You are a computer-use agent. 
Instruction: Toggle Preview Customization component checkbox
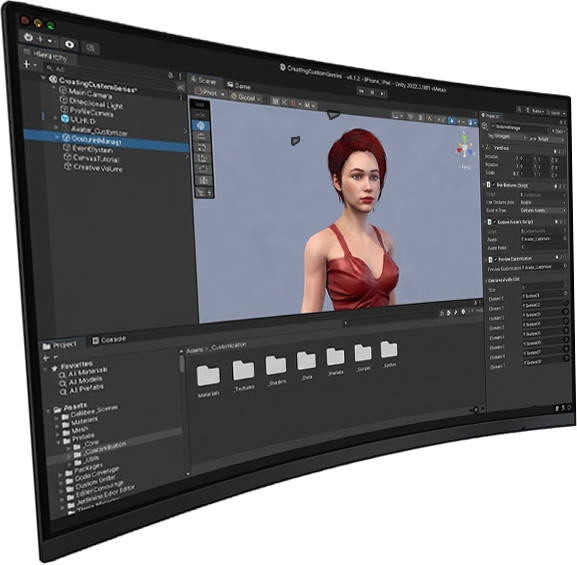click(x=496, y=259)
